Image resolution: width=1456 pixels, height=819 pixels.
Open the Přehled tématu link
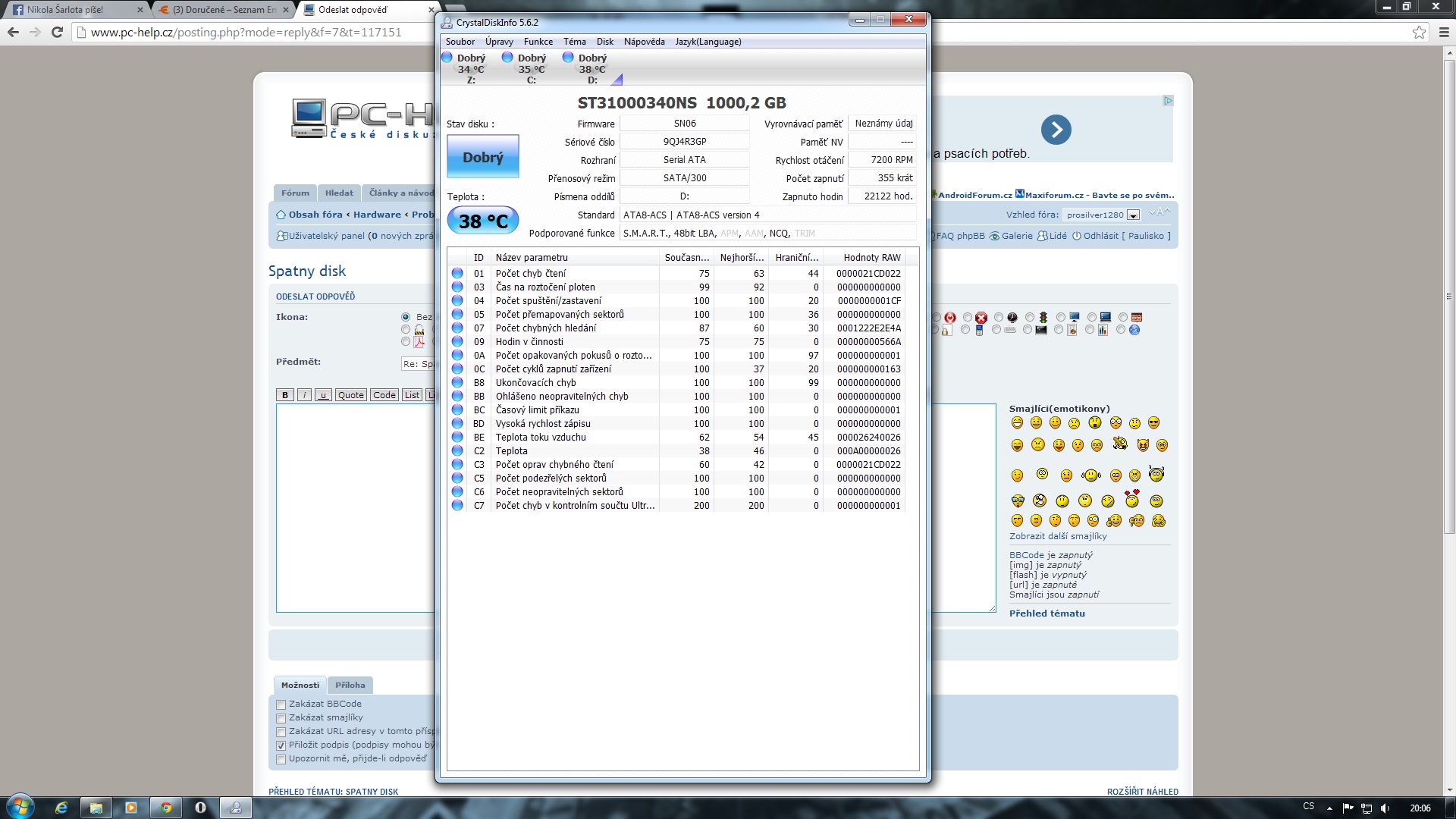[x=1047, y=613]
